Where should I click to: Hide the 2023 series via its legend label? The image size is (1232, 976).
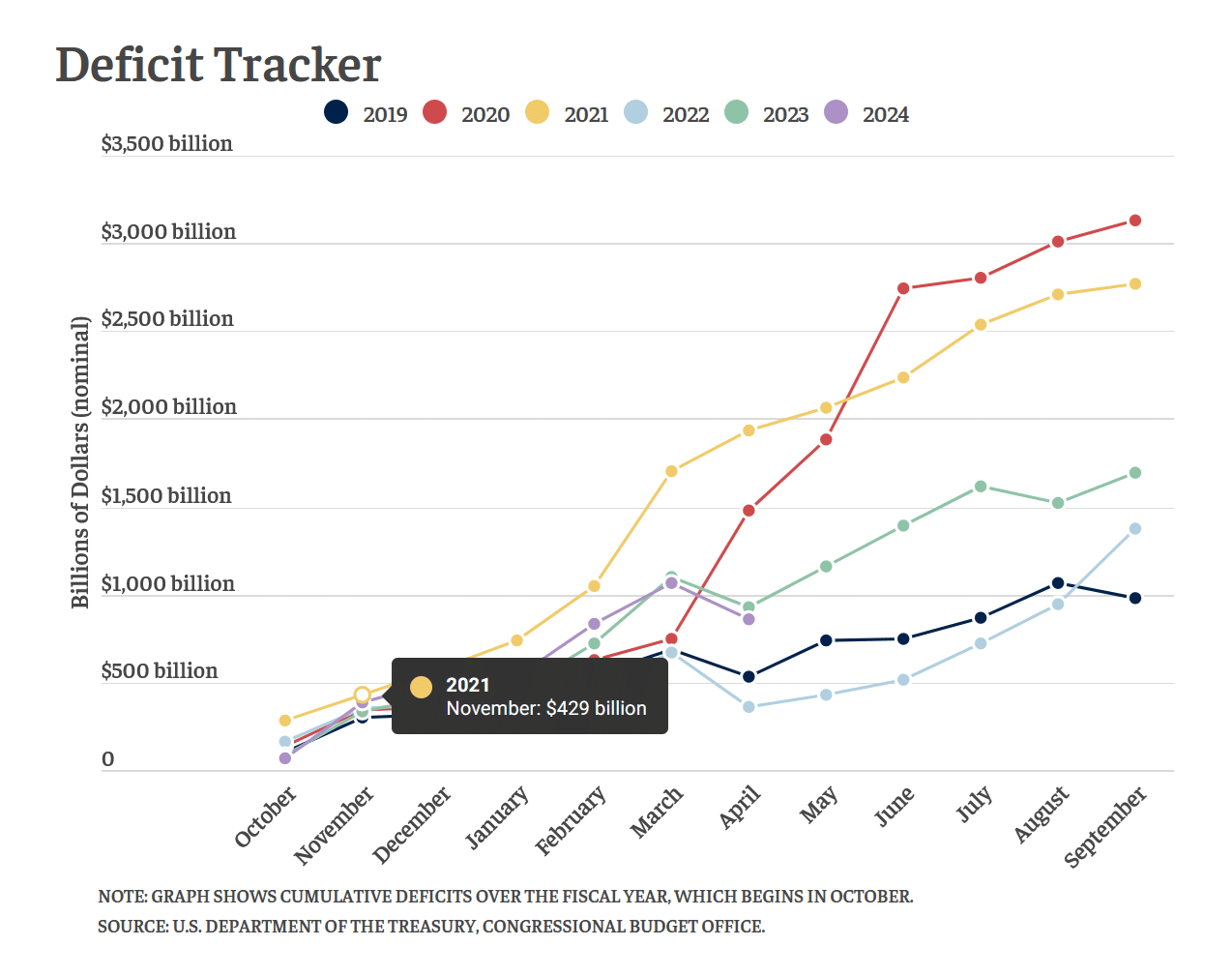785,114
